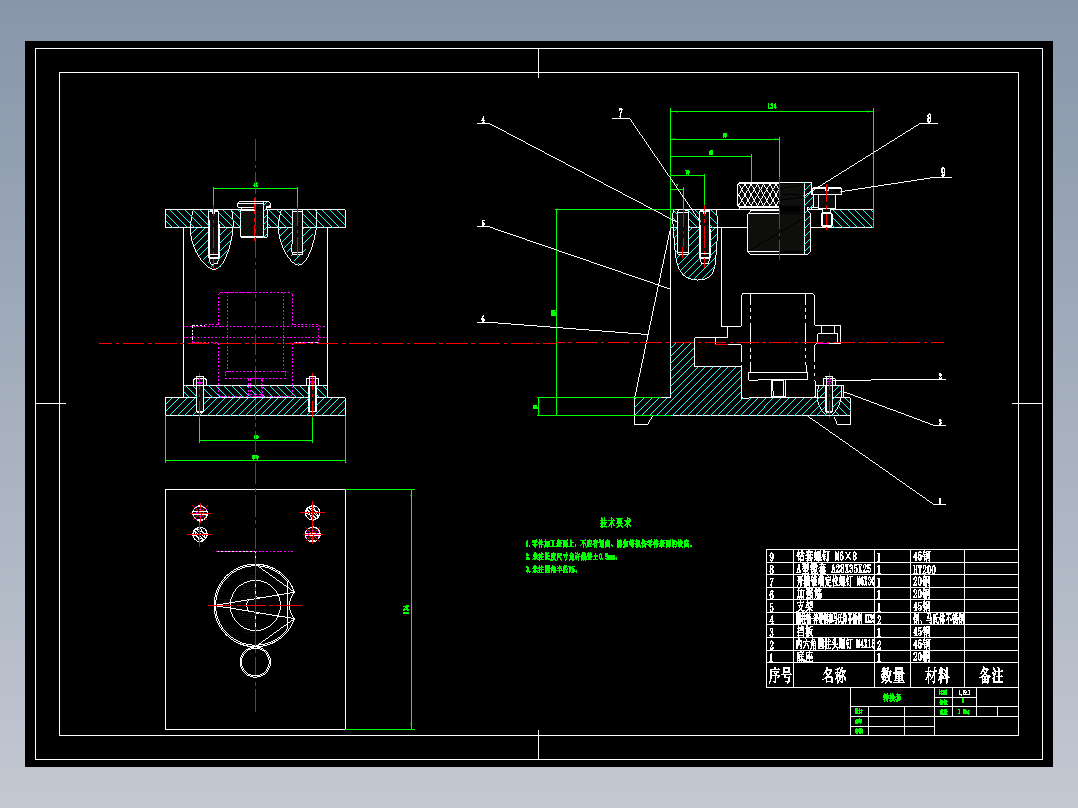Select balloon number 5 on section view
This screenshot has width=1078, height=808.
(483, 223)
